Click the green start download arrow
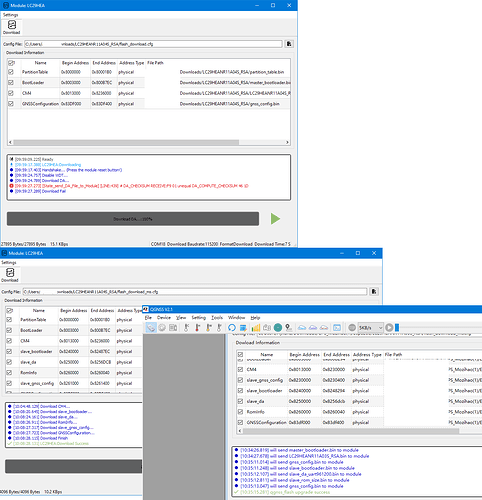This screenshot has height=500, width=482. point(275,219)
